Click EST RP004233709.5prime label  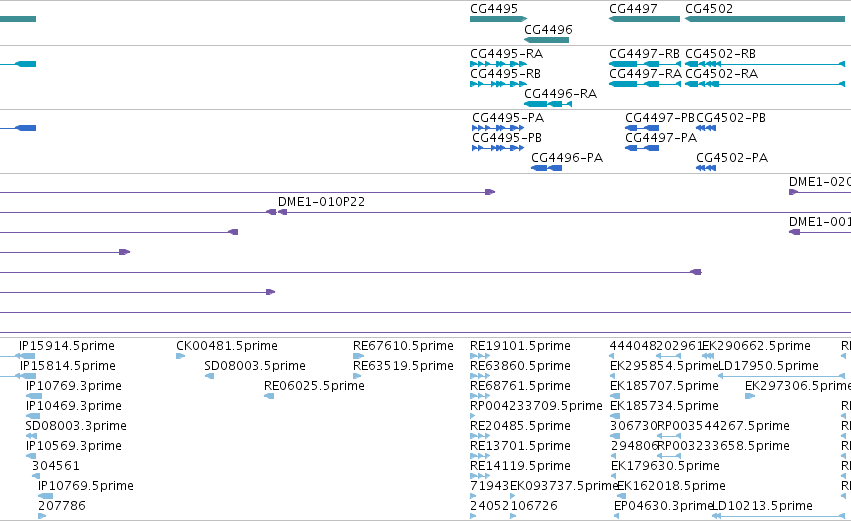click(x=536, y=406)
